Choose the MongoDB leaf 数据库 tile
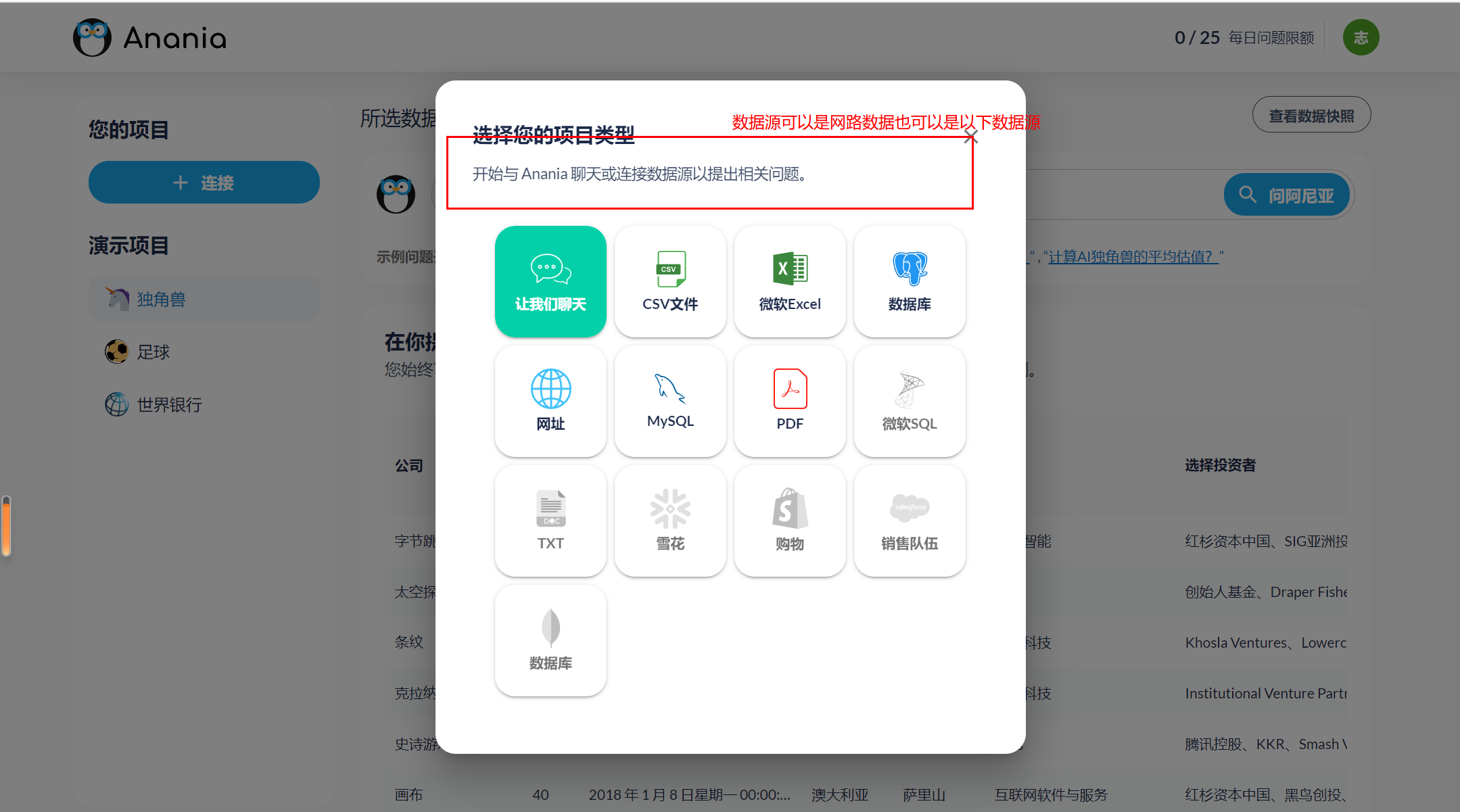The width and height of the screenshot is (1460, 812). click(x=550, y=640)
